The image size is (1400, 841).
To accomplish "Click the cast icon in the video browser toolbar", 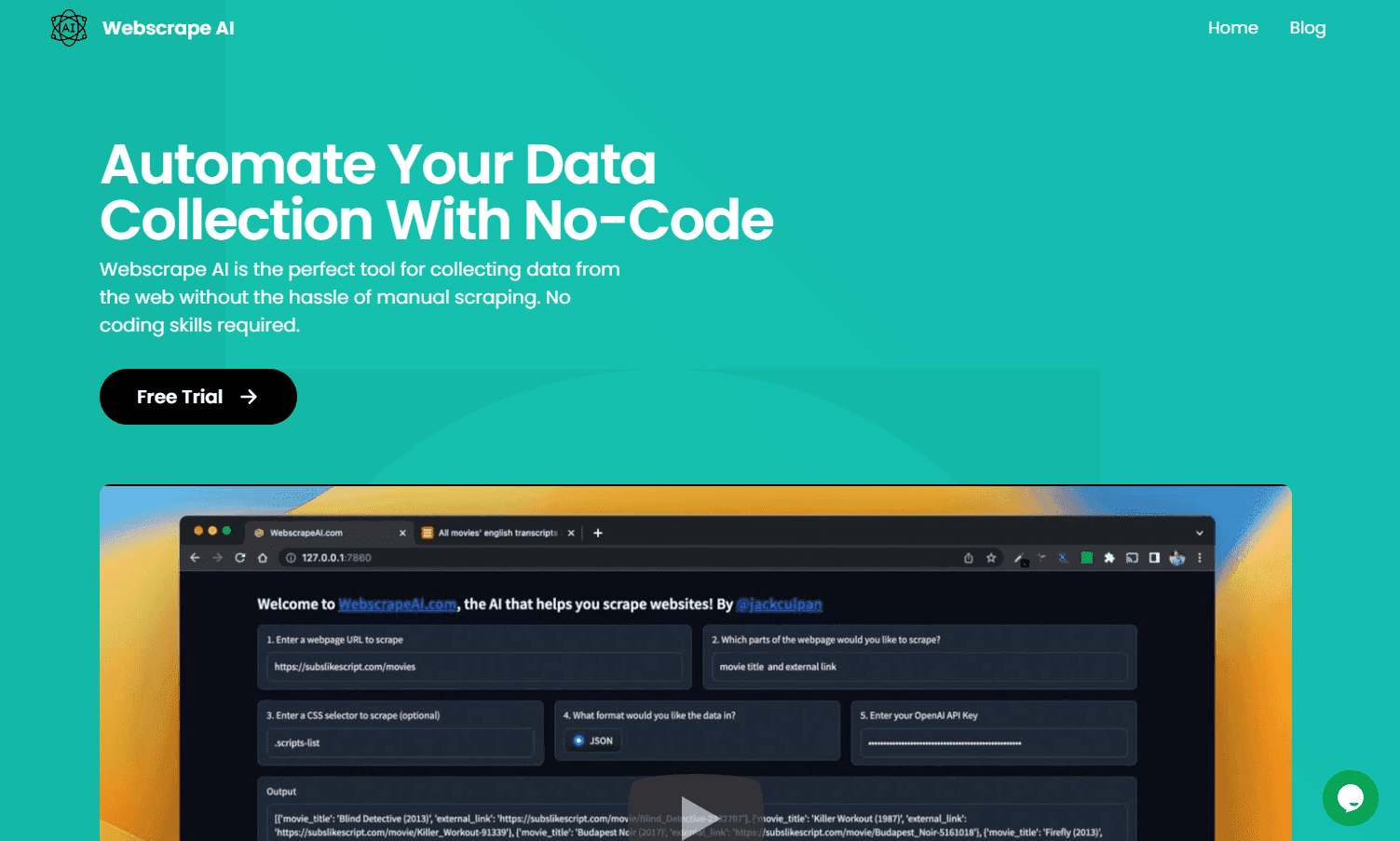I will [x=1132, y=558].
